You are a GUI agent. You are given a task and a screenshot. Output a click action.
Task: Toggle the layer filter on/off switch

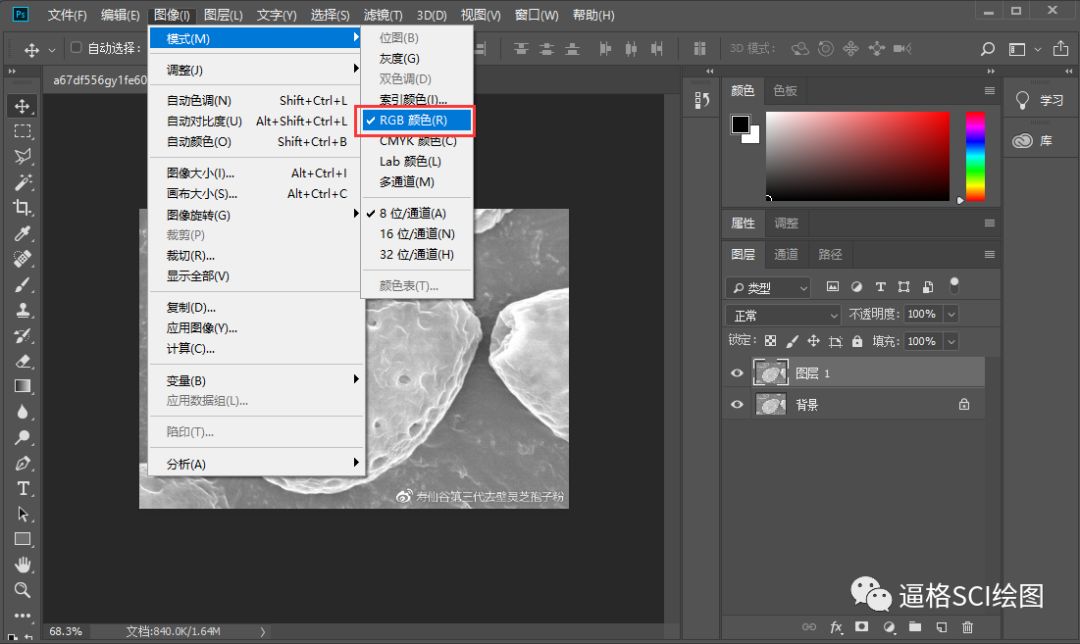(954, 284)
